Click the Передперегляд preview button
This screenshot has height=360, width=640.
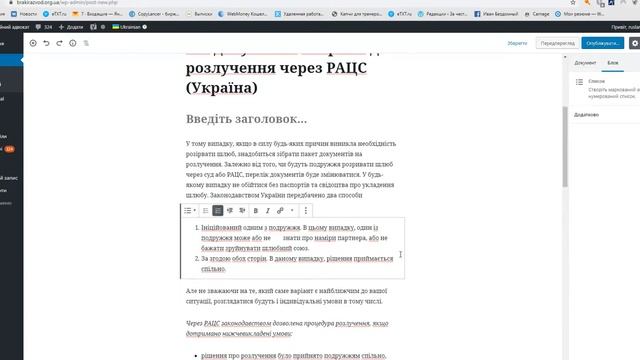tap(558, 43)
